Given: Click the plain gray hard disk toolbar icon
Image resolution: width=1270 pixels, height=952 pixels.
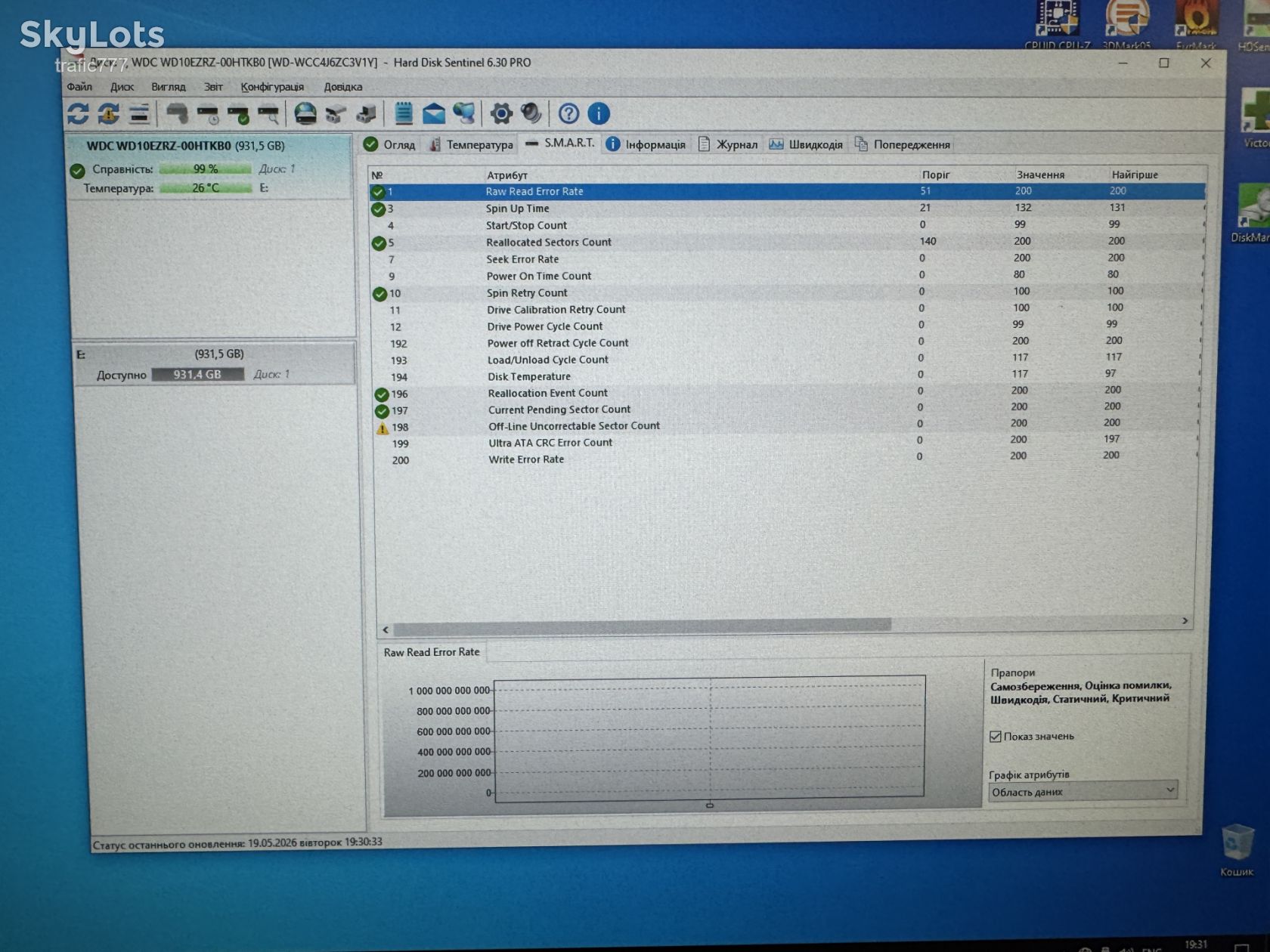Looking at the screenshot, I should click(x=177, y=114).
